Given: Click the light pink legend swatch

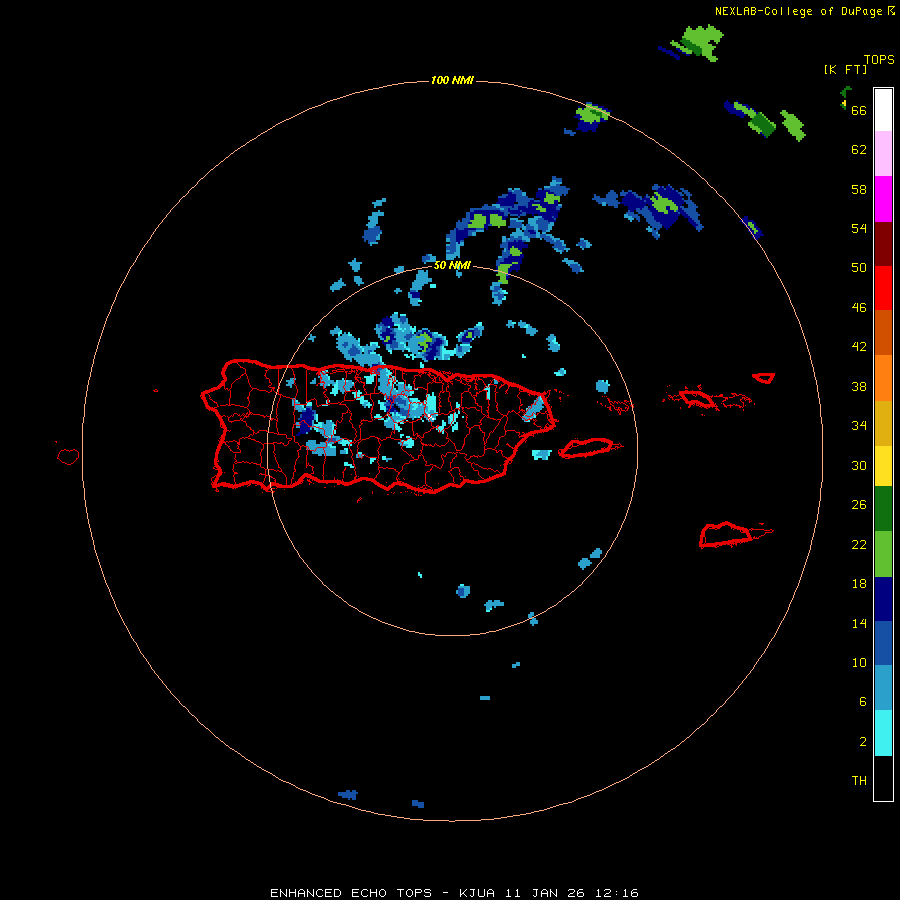Looking at the screenshot, I should pos(883,154).
